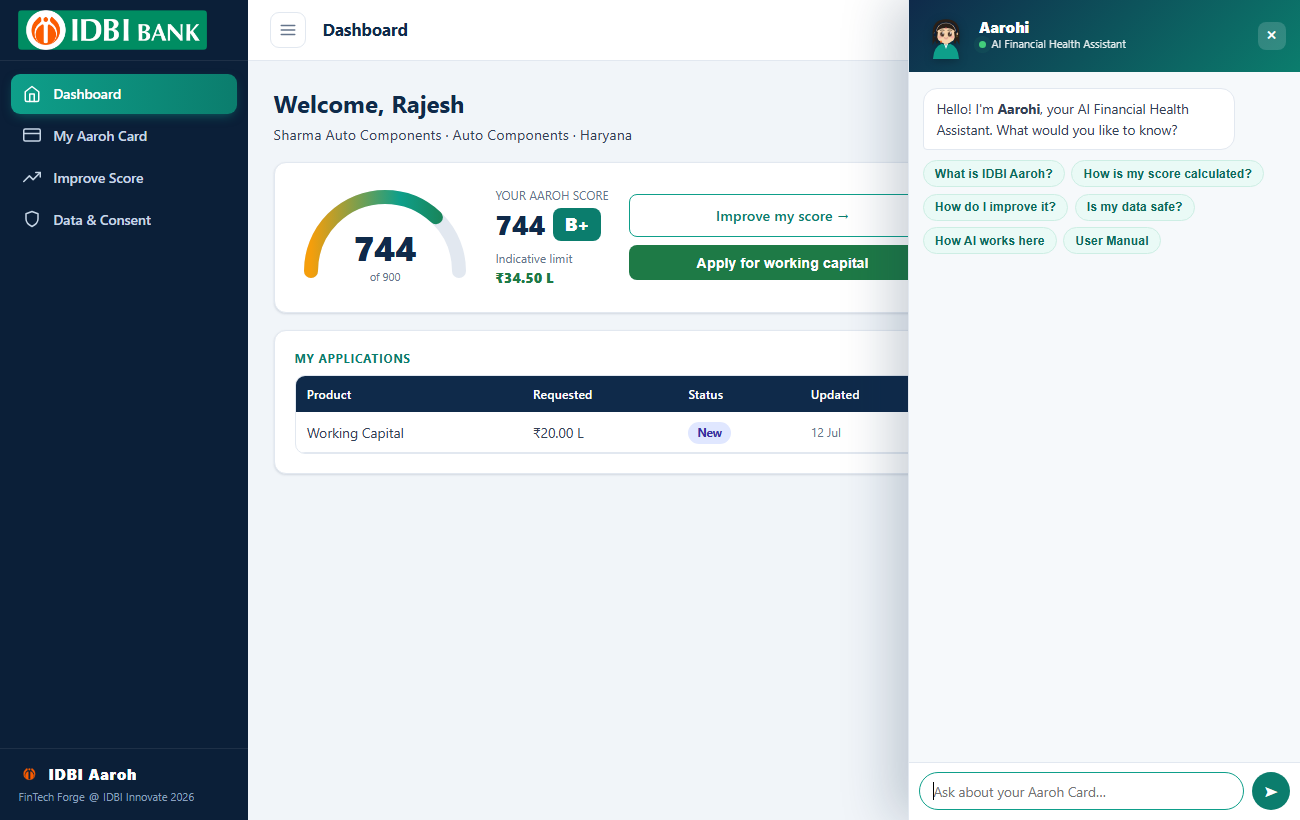The height and width of the screenshot is (820, 1300).
Task: Ask 'What is IDBI Aaroh?' suggestion
Action: click(994, 174)
